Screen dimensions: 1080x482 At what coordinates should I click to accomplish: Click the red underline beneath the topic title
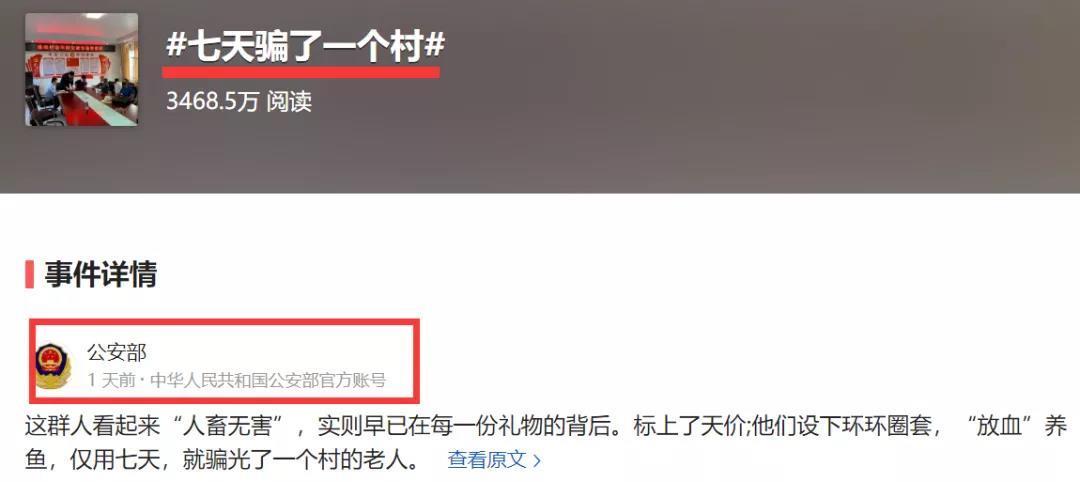(301, 71)
